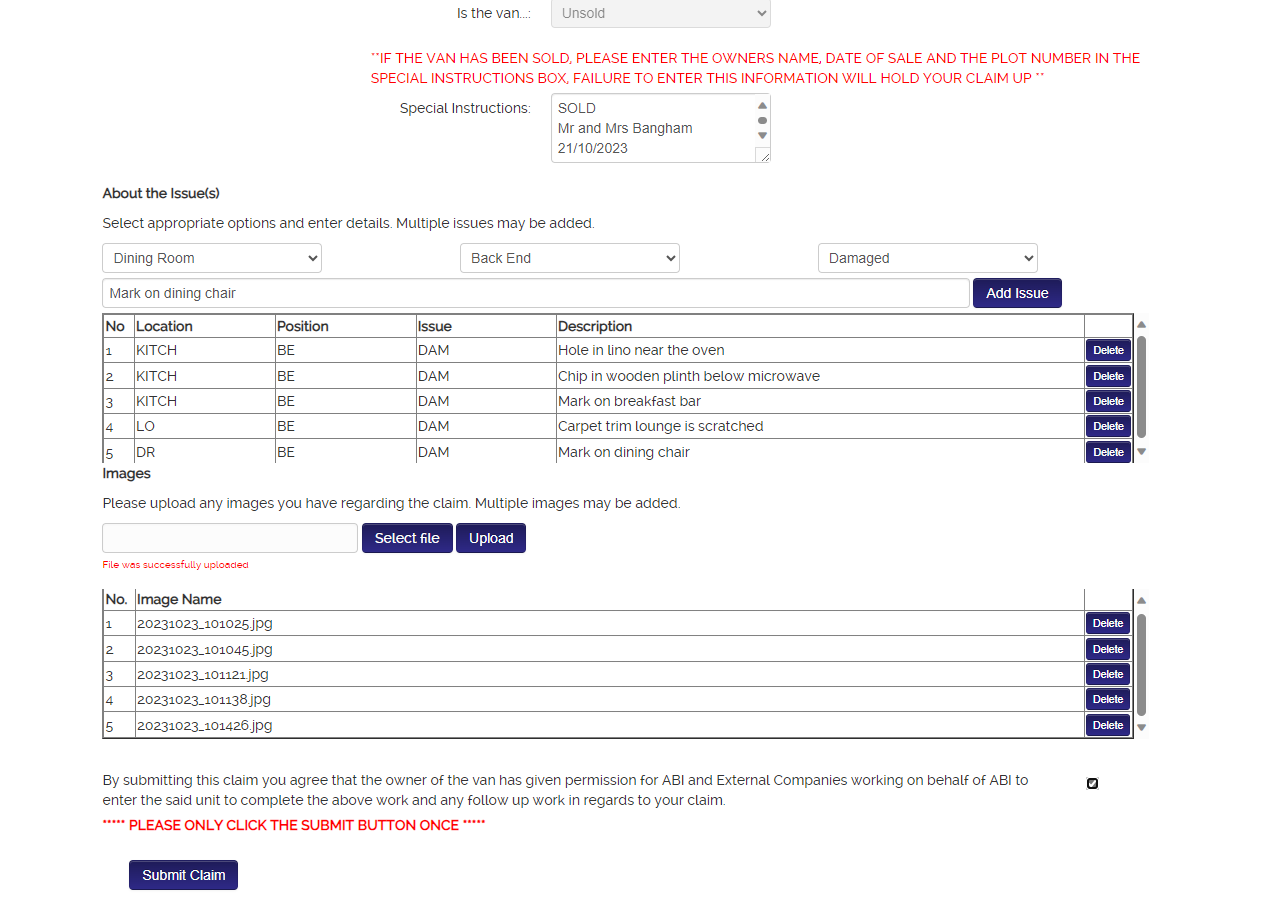
Task: Click inside the Special Instructions text box
Action: (650, 128)
